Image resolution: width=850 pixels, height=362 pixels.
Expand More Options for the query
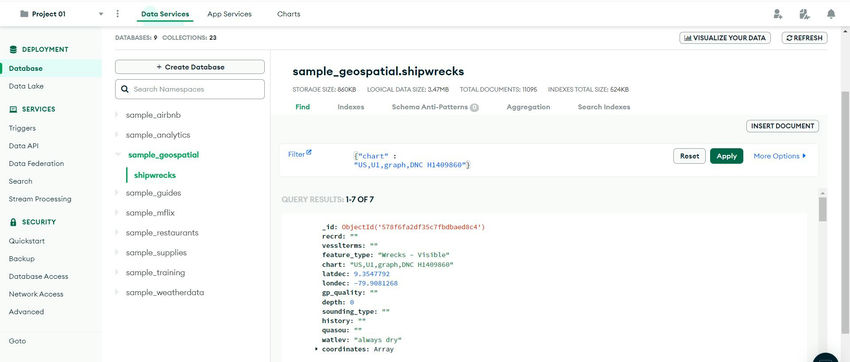point(780,156)
